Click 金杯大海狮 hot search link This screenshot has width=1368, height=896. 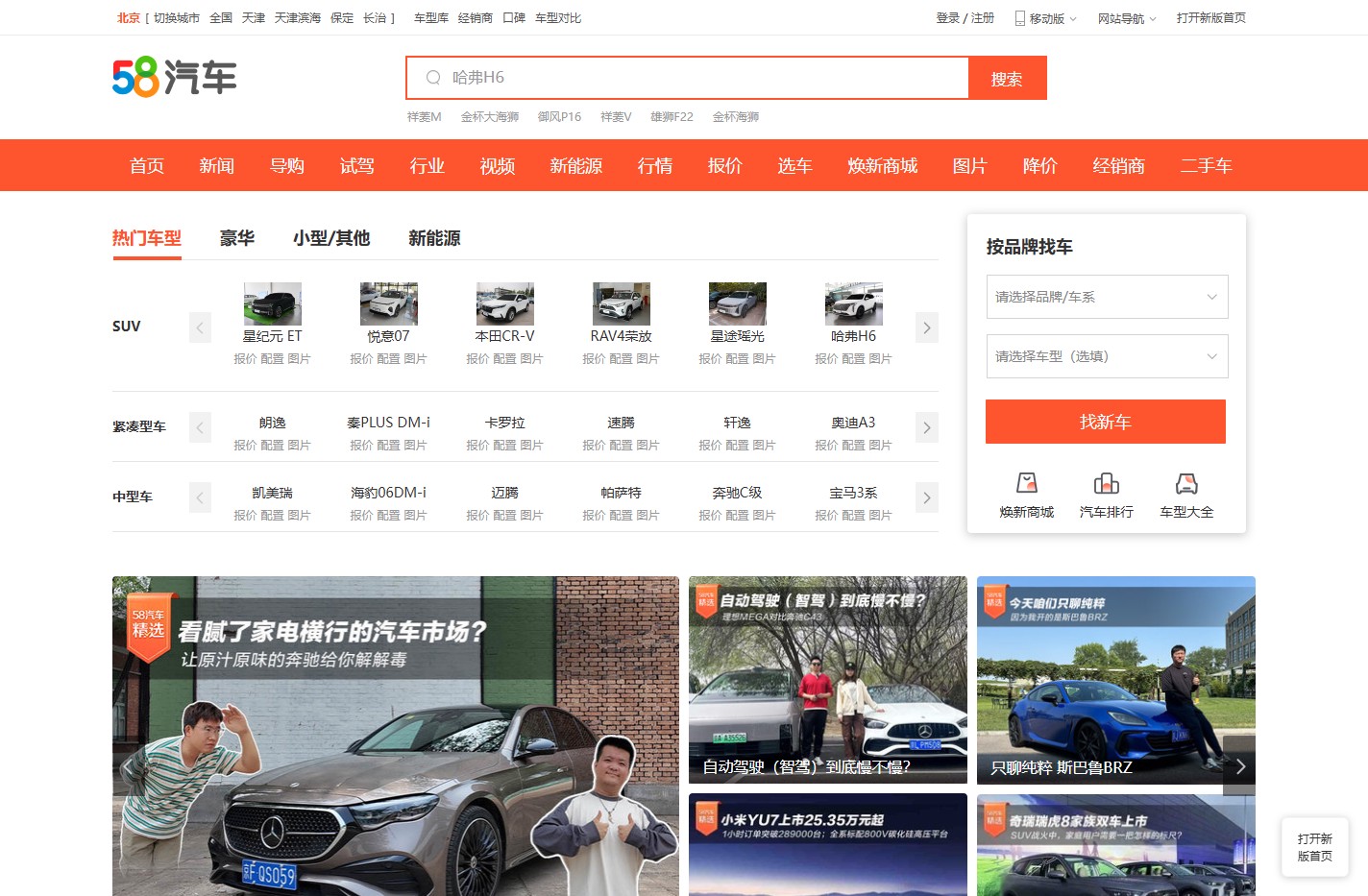click(490, 117)
